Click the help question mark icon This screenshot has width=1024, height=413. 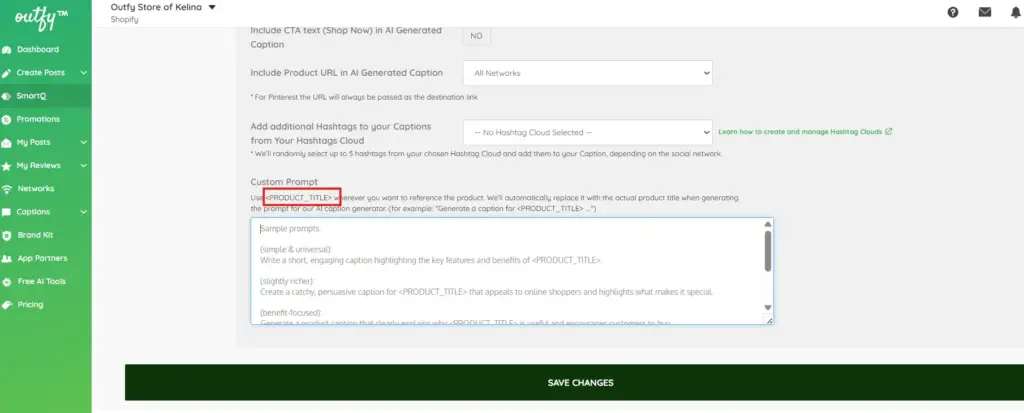[x=953, y=12]
